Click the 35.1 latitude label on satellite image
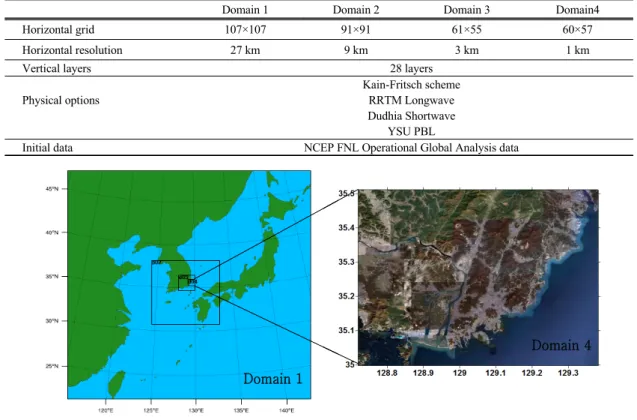Viewport: 637px width, 420px height. (x=346, y=330)
